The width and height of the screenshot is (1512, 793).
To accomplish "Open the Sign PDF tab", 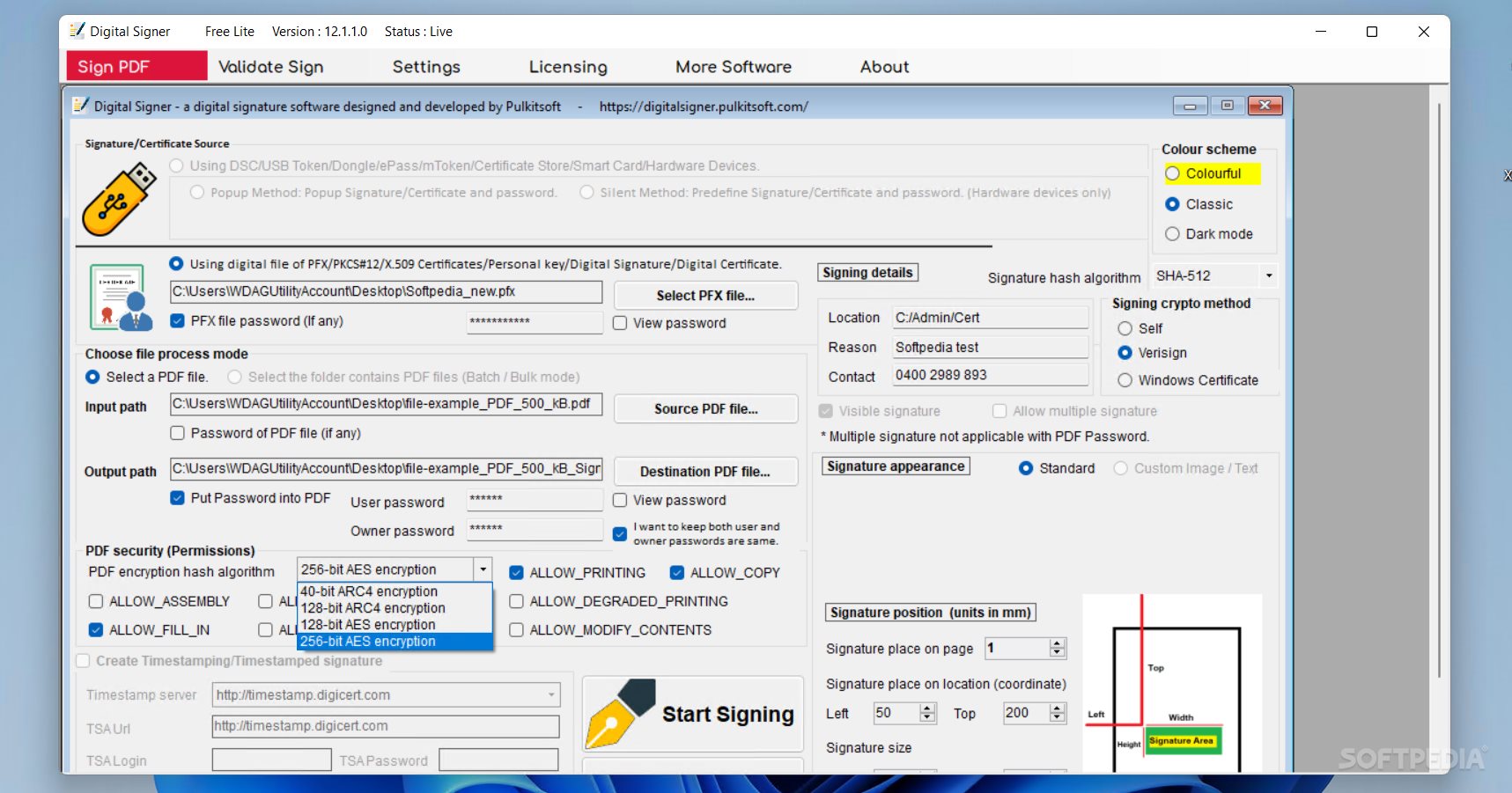I will [x=136, y=66].
